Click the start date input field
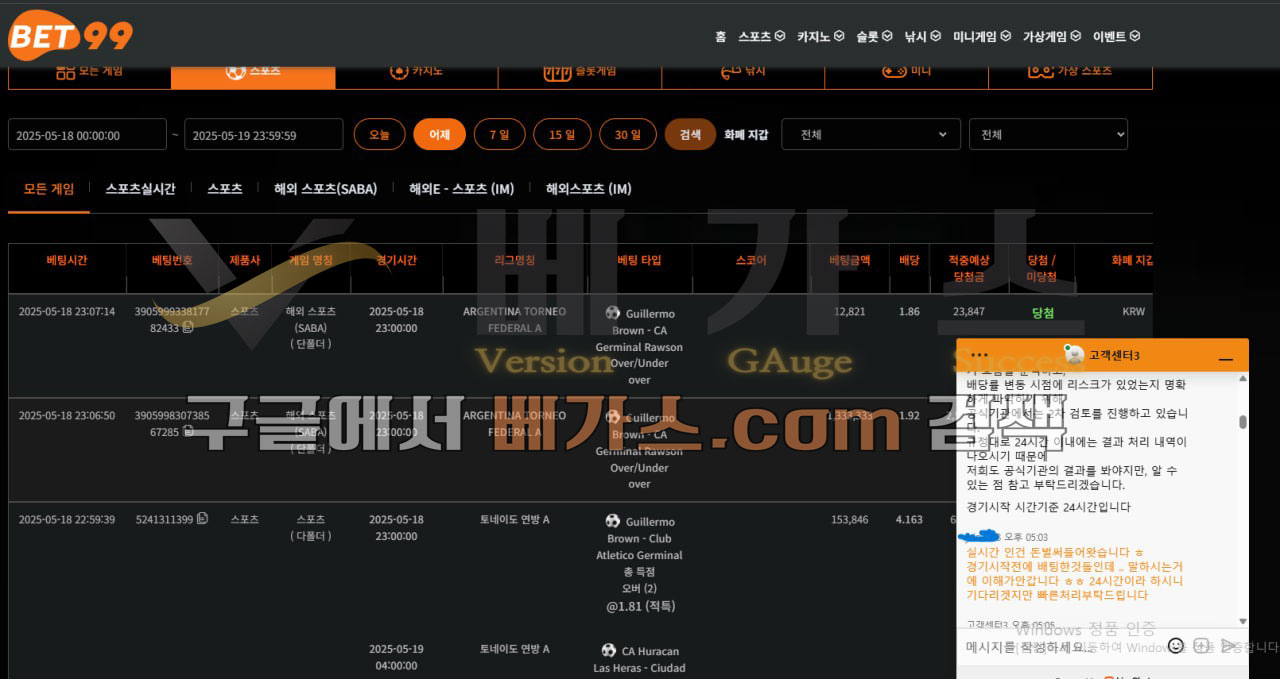The height and width of the screenshot is (679, 1280). 87,134
